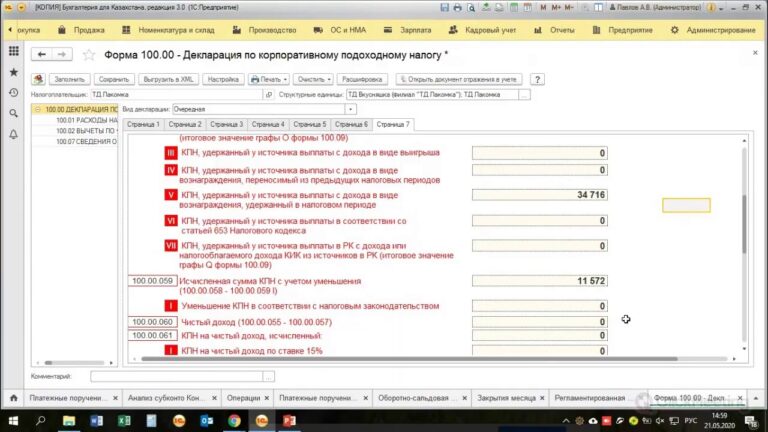Select 100.01 РАСХОДЫ tree item
The height and width of the screenshot is (432, 768).
(x=86, y=120)
